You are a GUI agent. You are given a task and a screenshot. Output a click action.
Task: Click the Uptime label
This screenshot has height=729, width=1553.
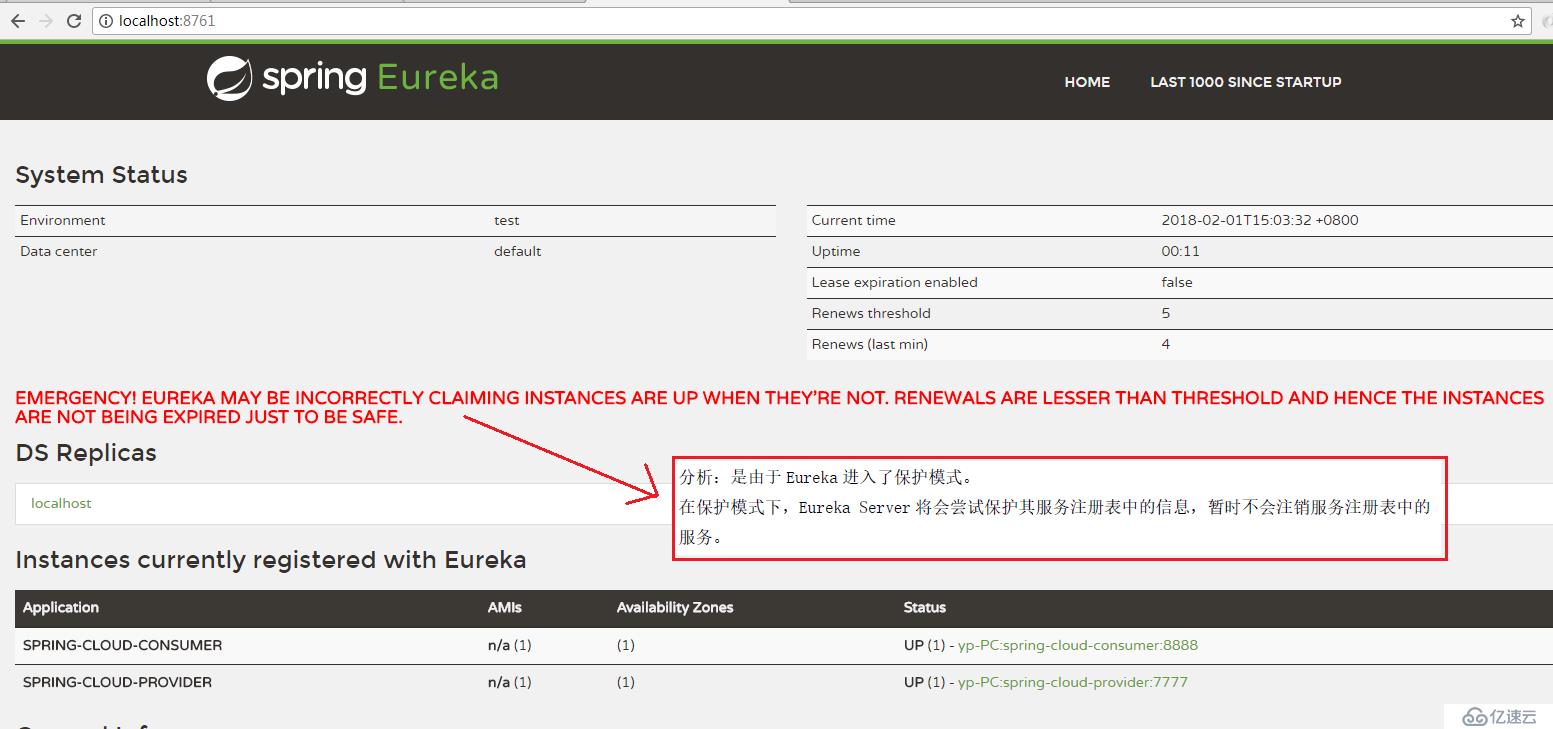835,251
